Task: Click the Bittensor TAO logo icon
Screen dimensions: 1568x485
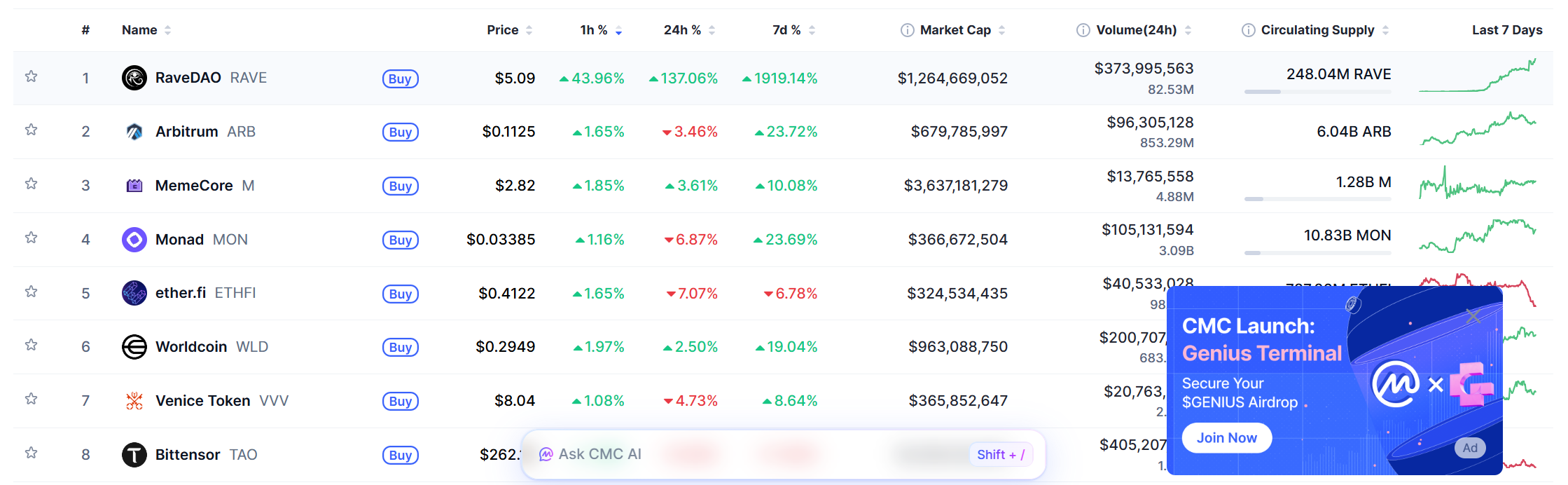Action: coord(134,455)
